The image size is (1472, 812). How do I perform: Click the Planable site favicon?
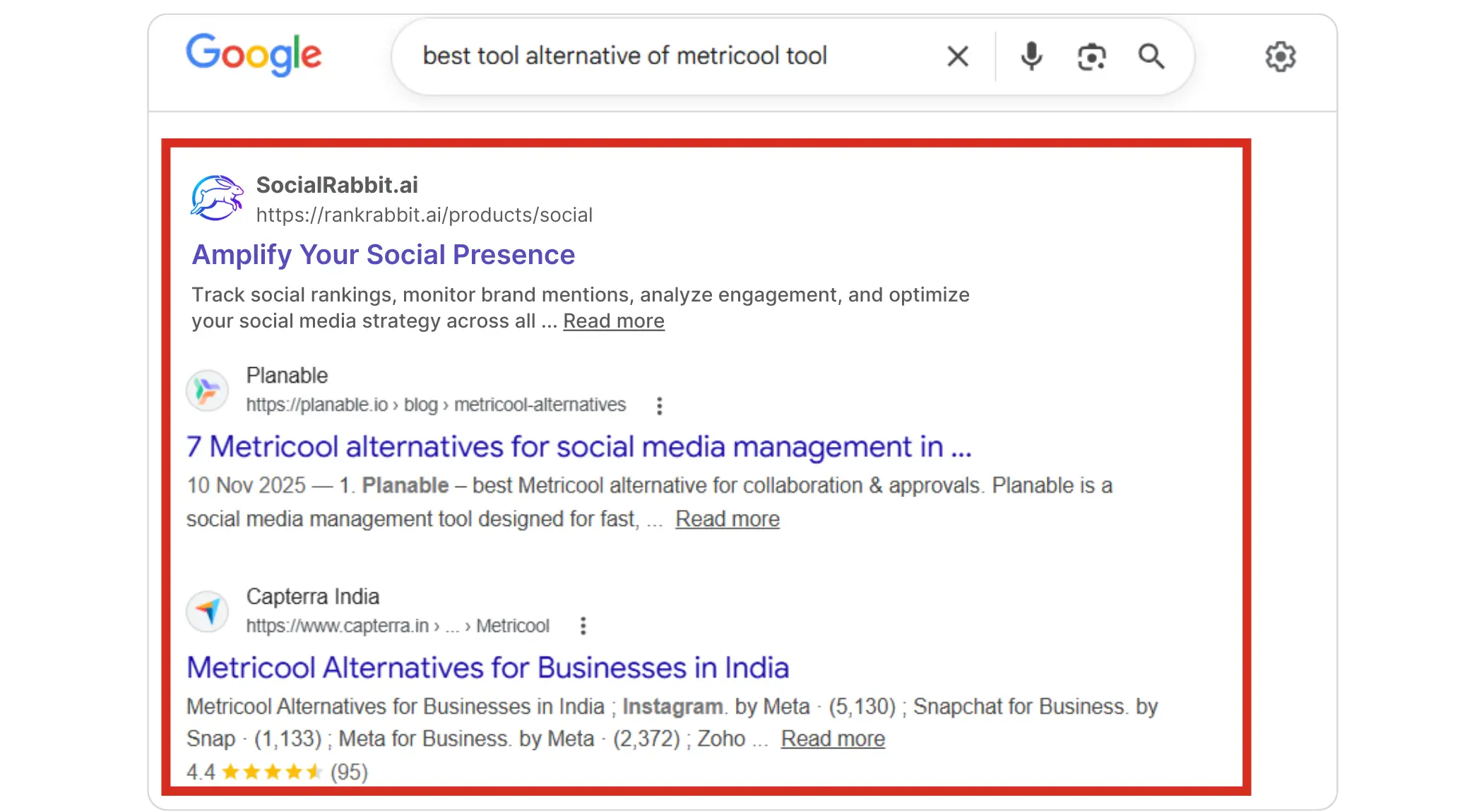pyautogui.click(x=207, y=390)
